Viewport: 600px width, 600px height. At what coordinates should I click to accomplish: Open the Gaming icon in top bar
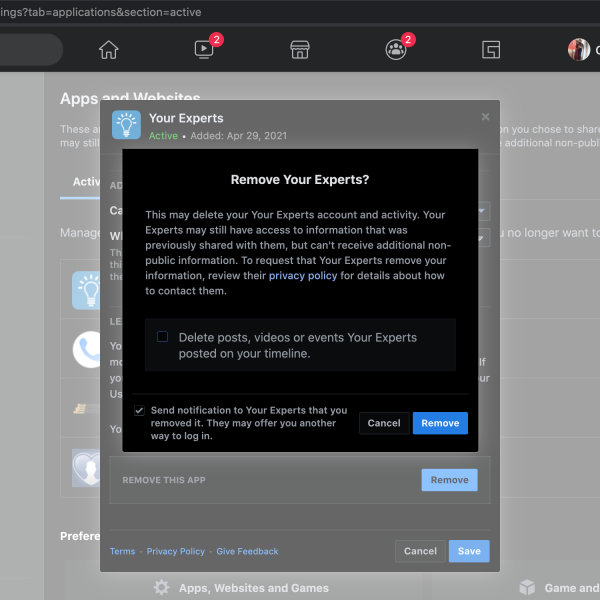(x=491, y=50)
